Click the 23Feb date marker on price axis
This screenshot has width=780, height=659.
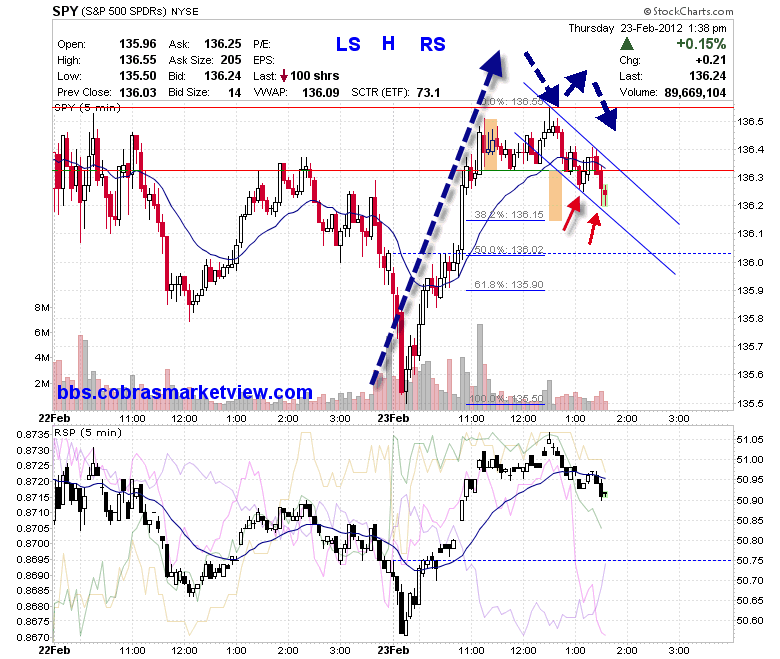tap(393, 418)
